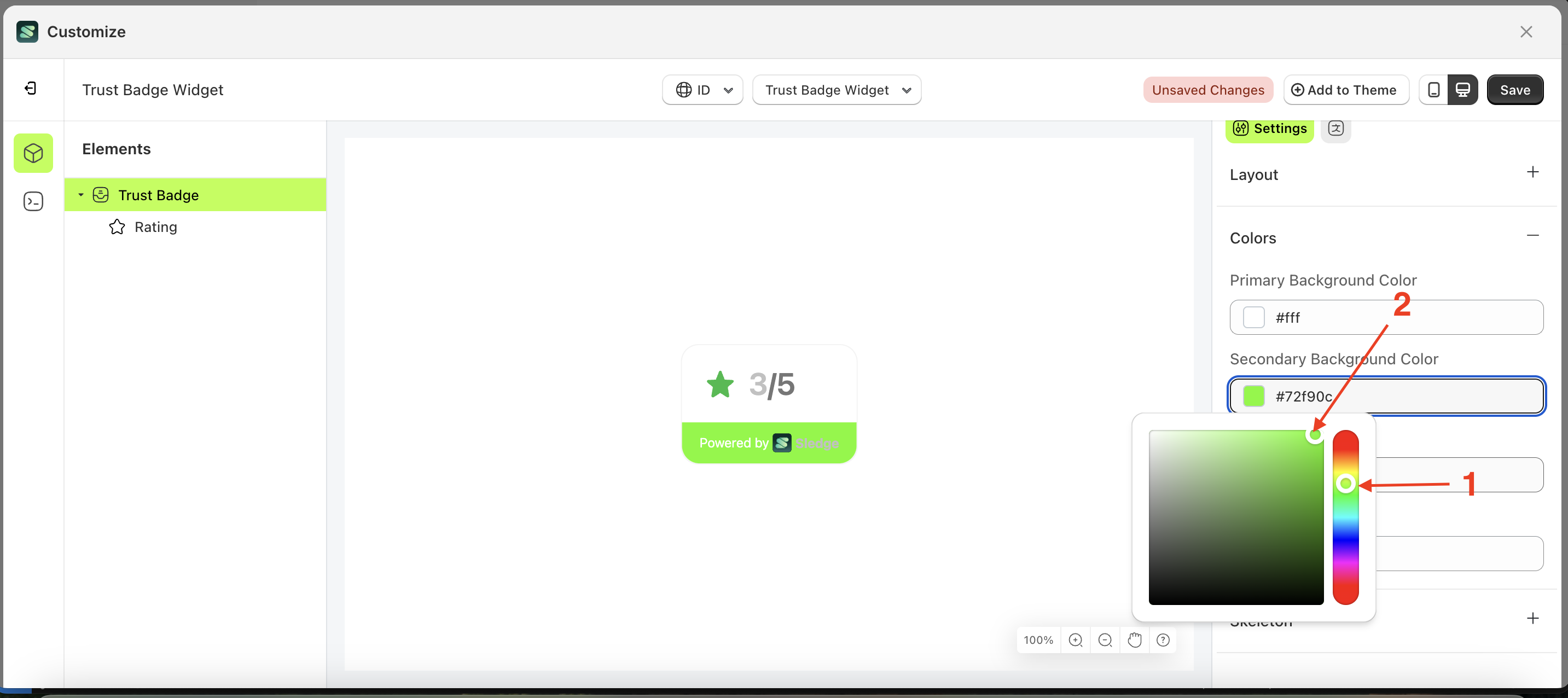Click the exit icon beside Trust Badge Widget title
The height and width of the screenshot is (698, 1568).
30,88
